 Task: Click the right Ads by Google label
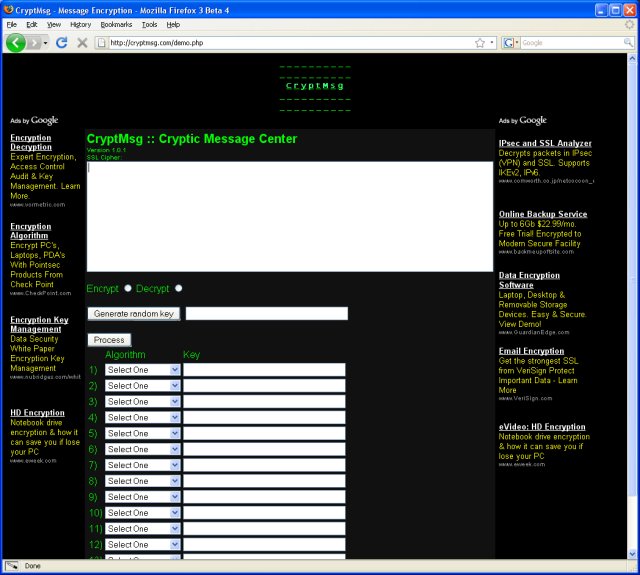[522, 120]
